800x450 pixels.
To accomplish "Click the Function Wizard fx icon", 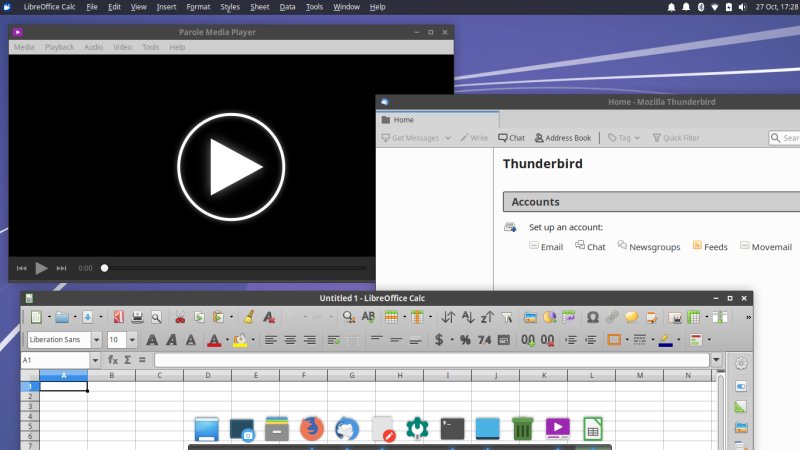I will coord(112,360).
